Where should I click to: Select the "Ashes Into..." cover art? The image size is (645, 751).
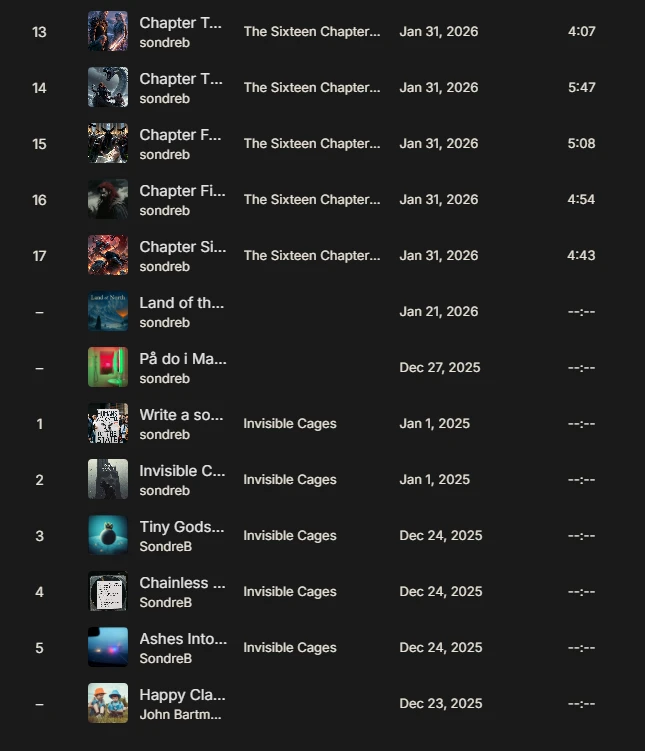(x=107, y=647)
